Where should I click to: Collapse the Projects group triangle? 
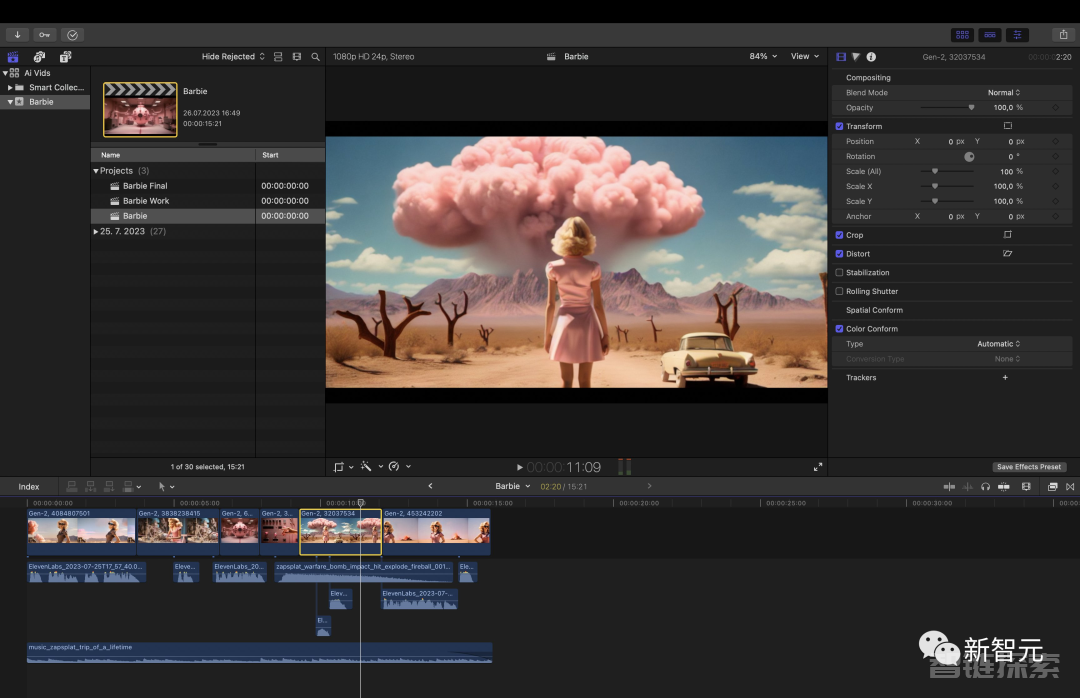click(96, 171)
